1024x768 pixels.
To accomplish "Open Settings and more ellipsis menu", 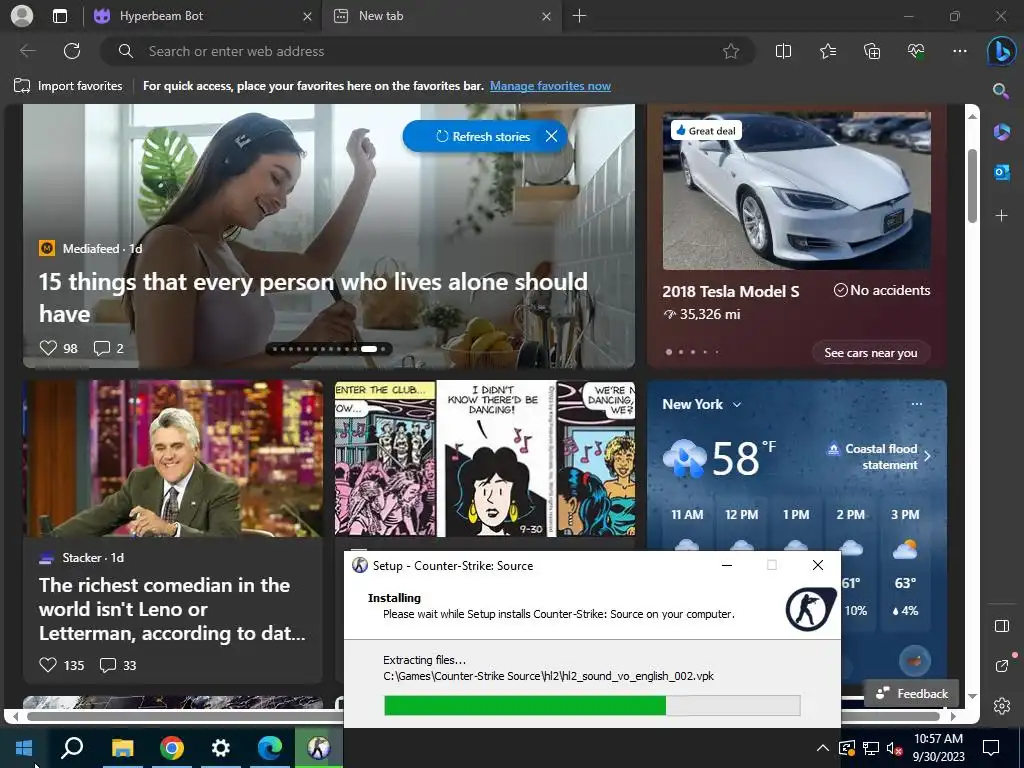I will pyautogui.click(x=959, y=51).
